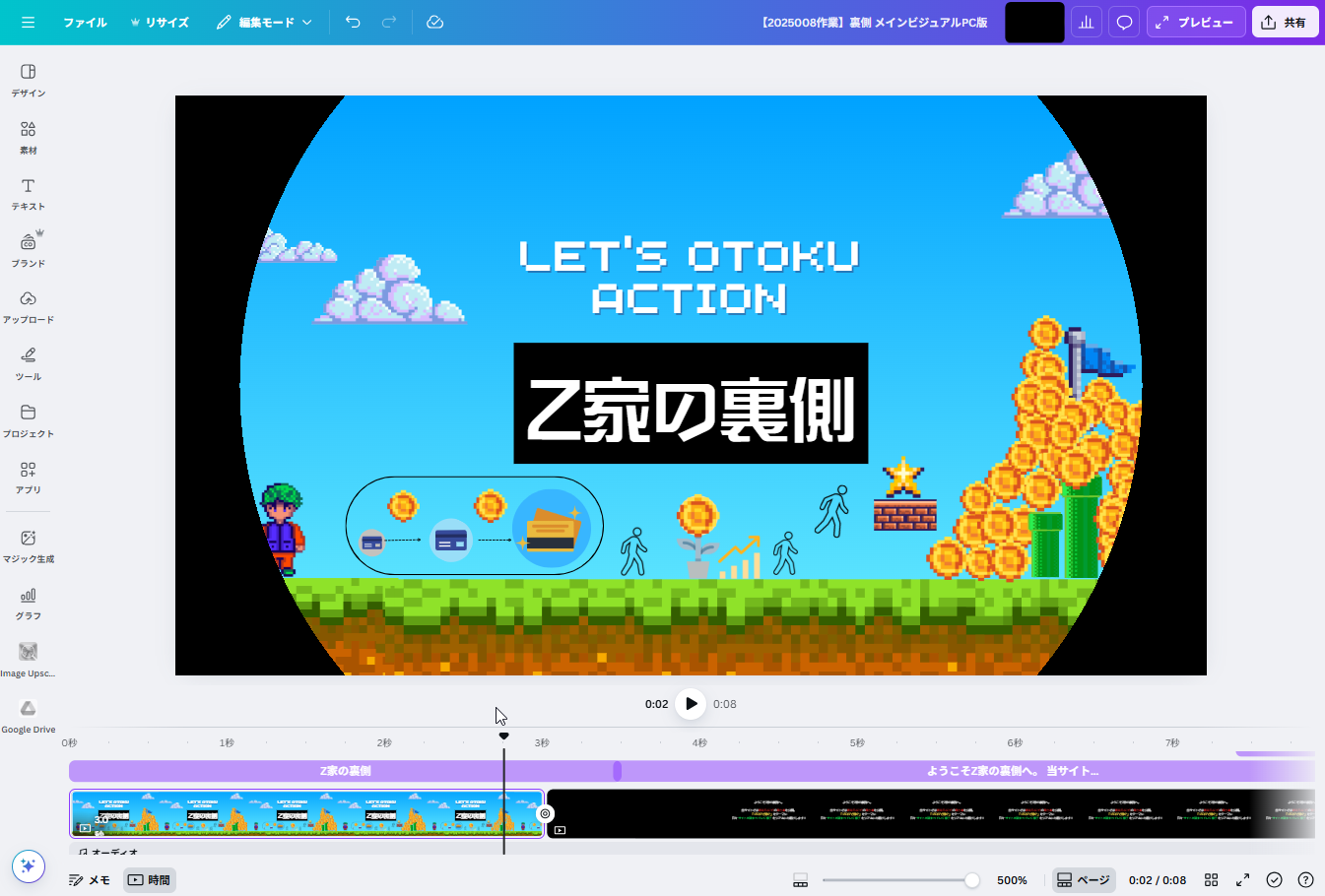This screenshot has height=896, width=1325.
Task: Open the グラフ charts app
Action: tap(29, 604)
